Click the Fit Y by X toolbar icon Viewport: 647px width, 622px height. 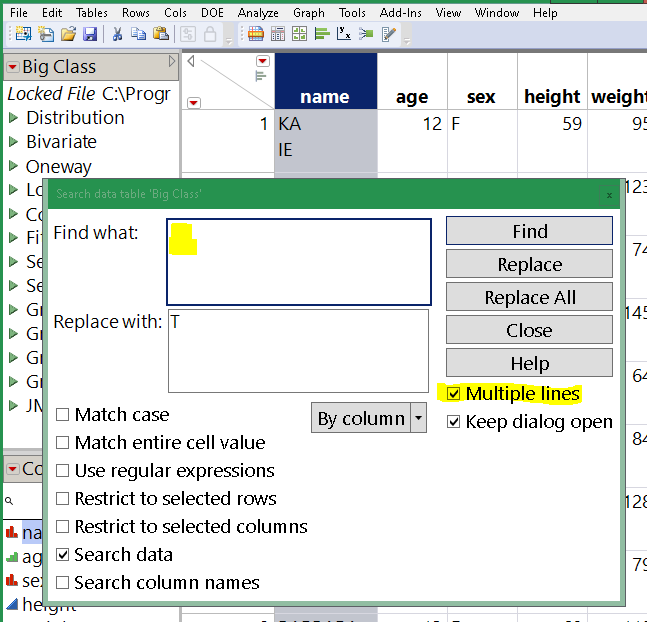(x=344, y=35)
